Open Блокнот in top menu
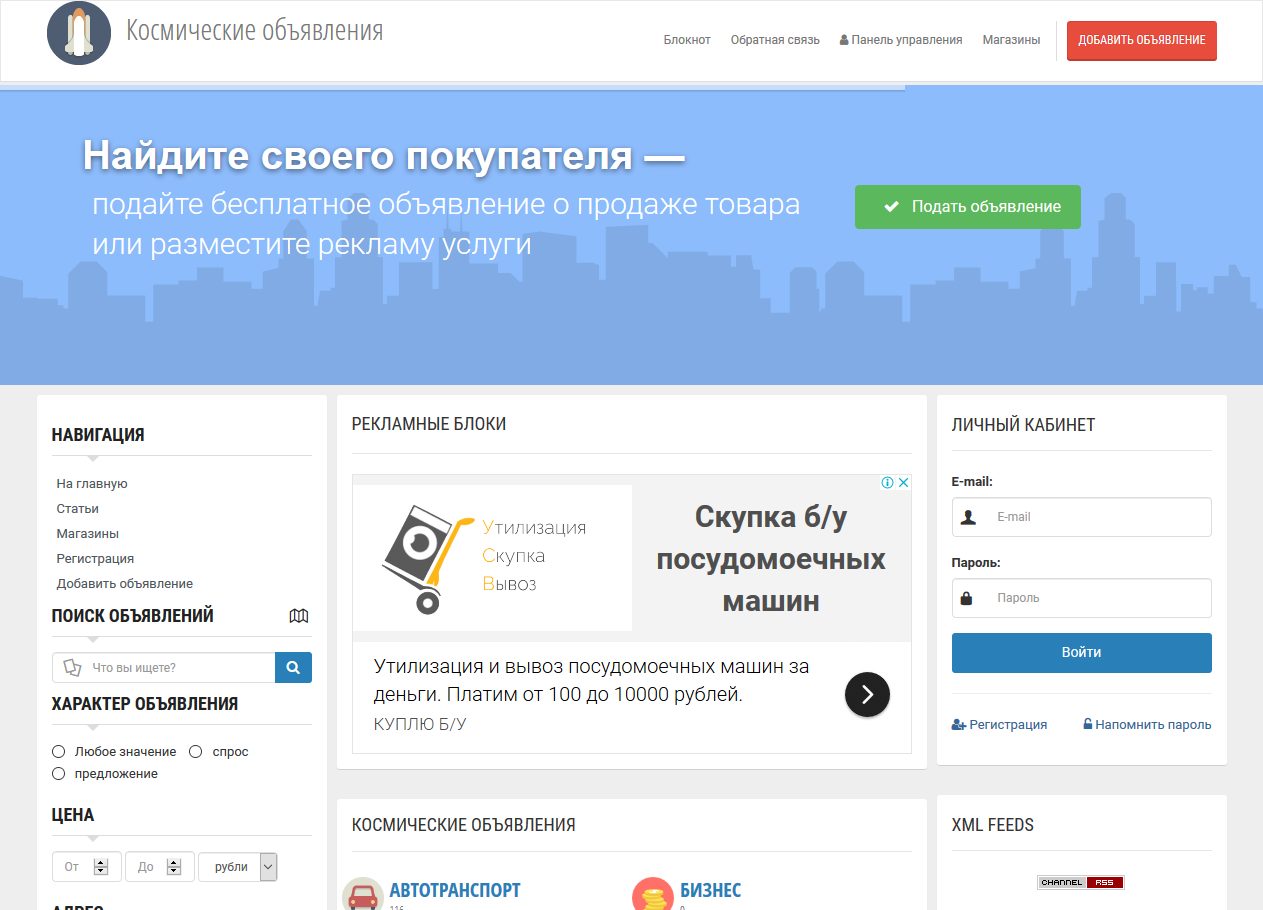Screen dimensions: 1263x910 [687, 40]
